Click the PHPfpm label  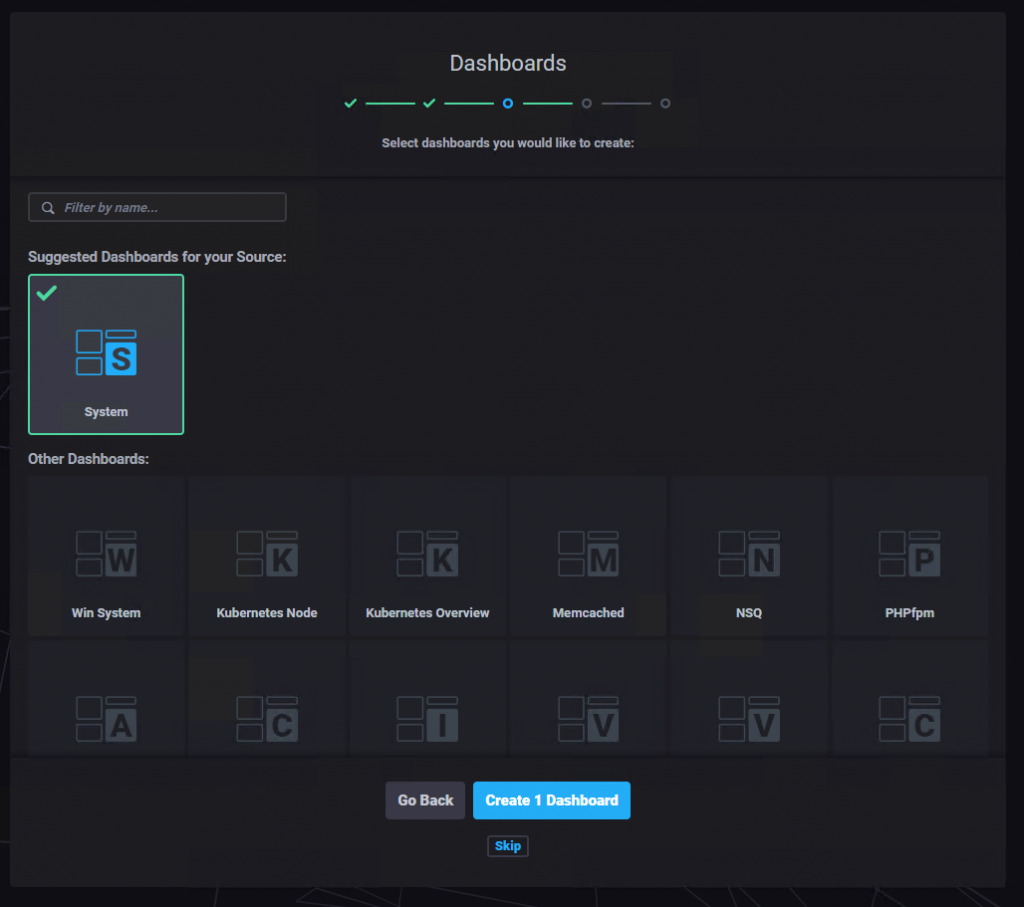click(x=909, y=613)
